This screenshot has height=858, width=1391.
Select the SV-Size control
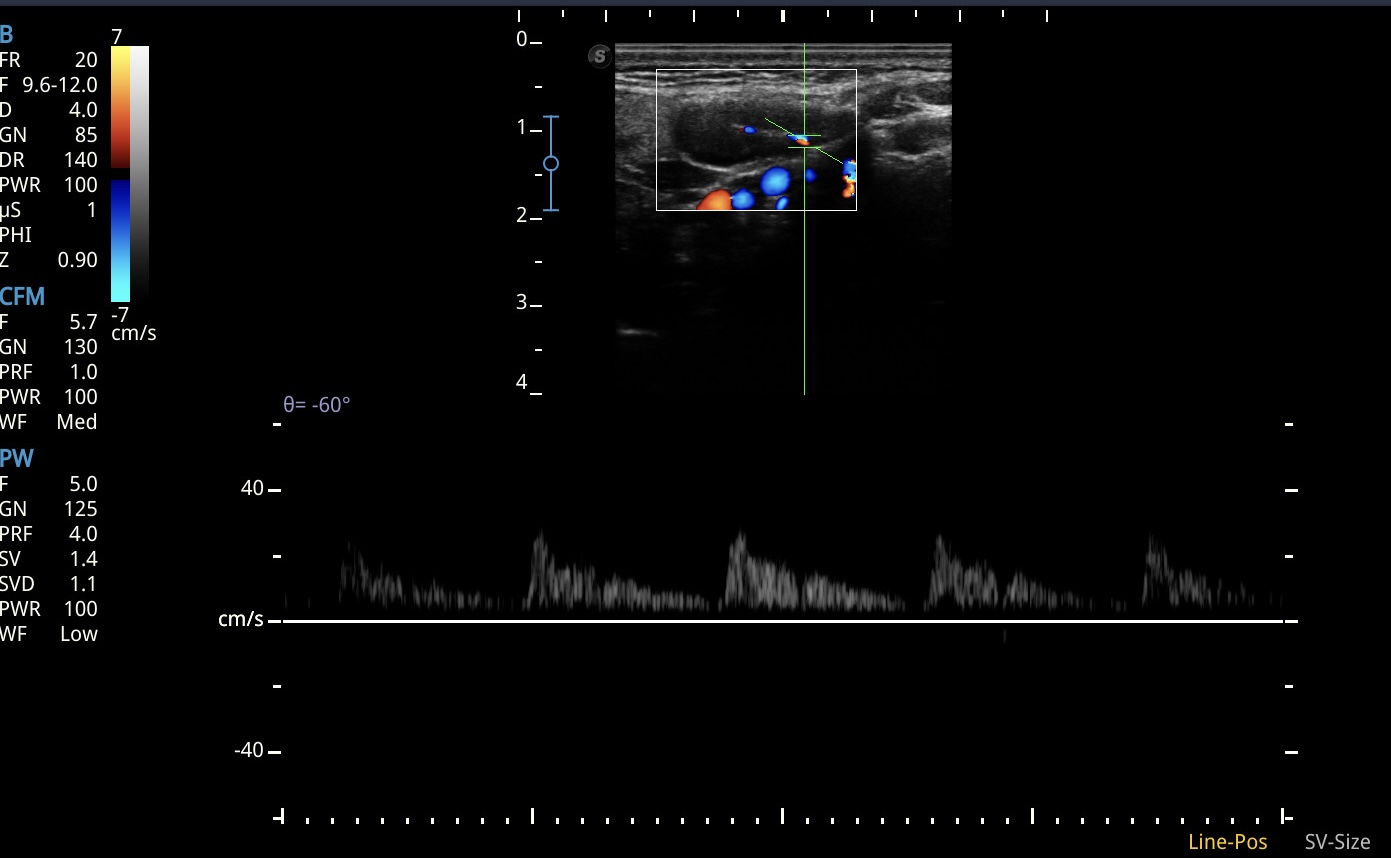1337,842
